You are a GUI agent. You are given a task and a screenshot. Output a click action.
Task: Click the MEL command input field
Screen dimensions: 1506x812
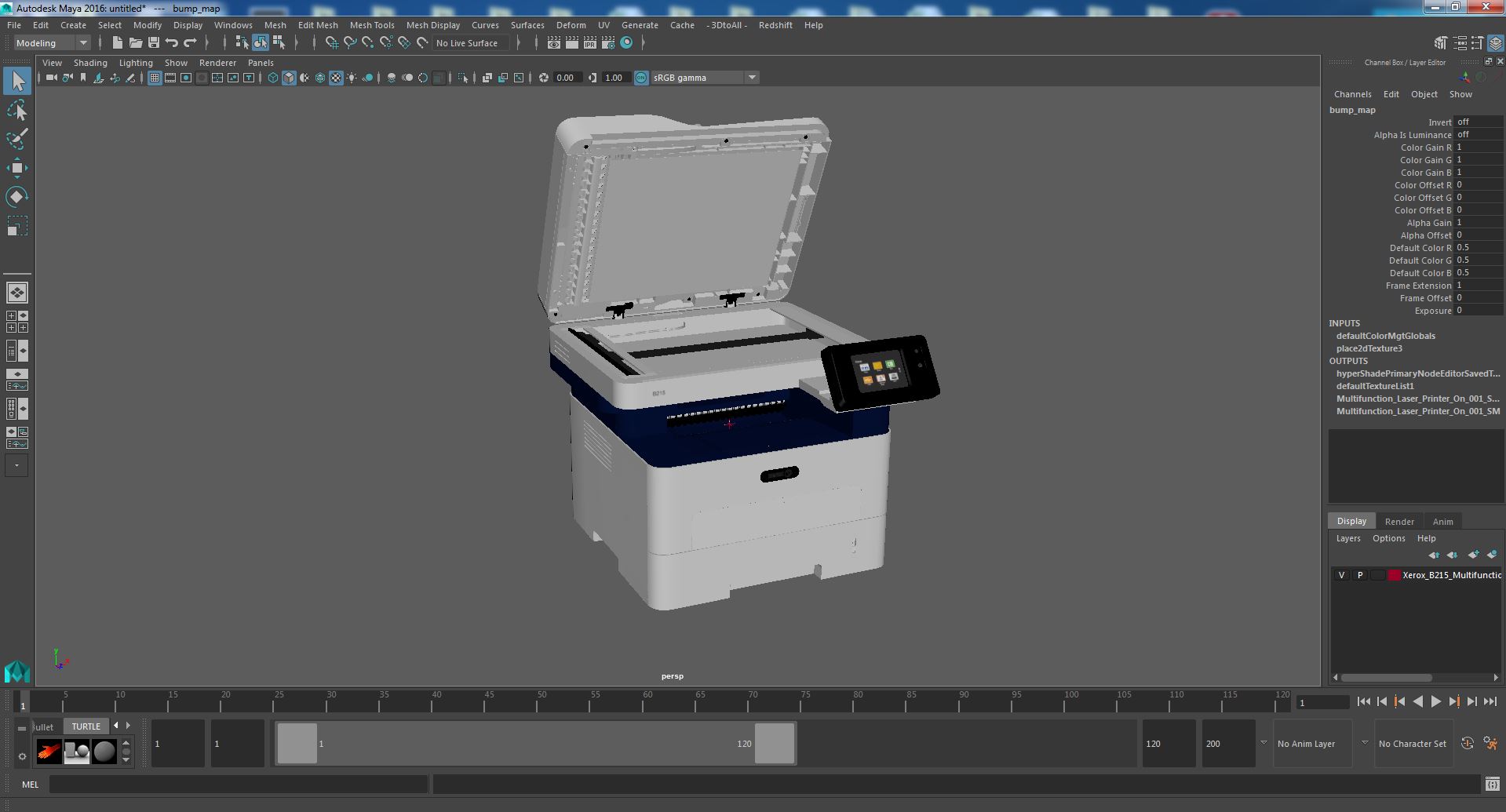pos(239,784)
